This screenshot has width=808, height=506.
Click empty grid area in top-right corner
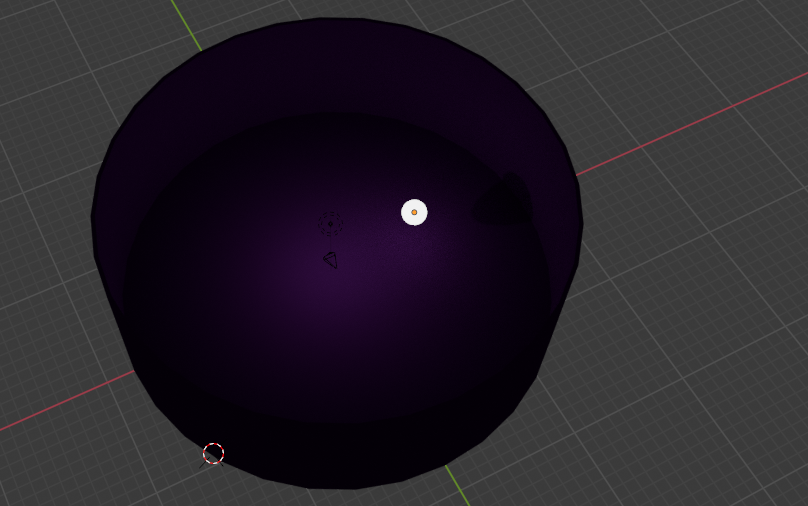tap(740, 40)
